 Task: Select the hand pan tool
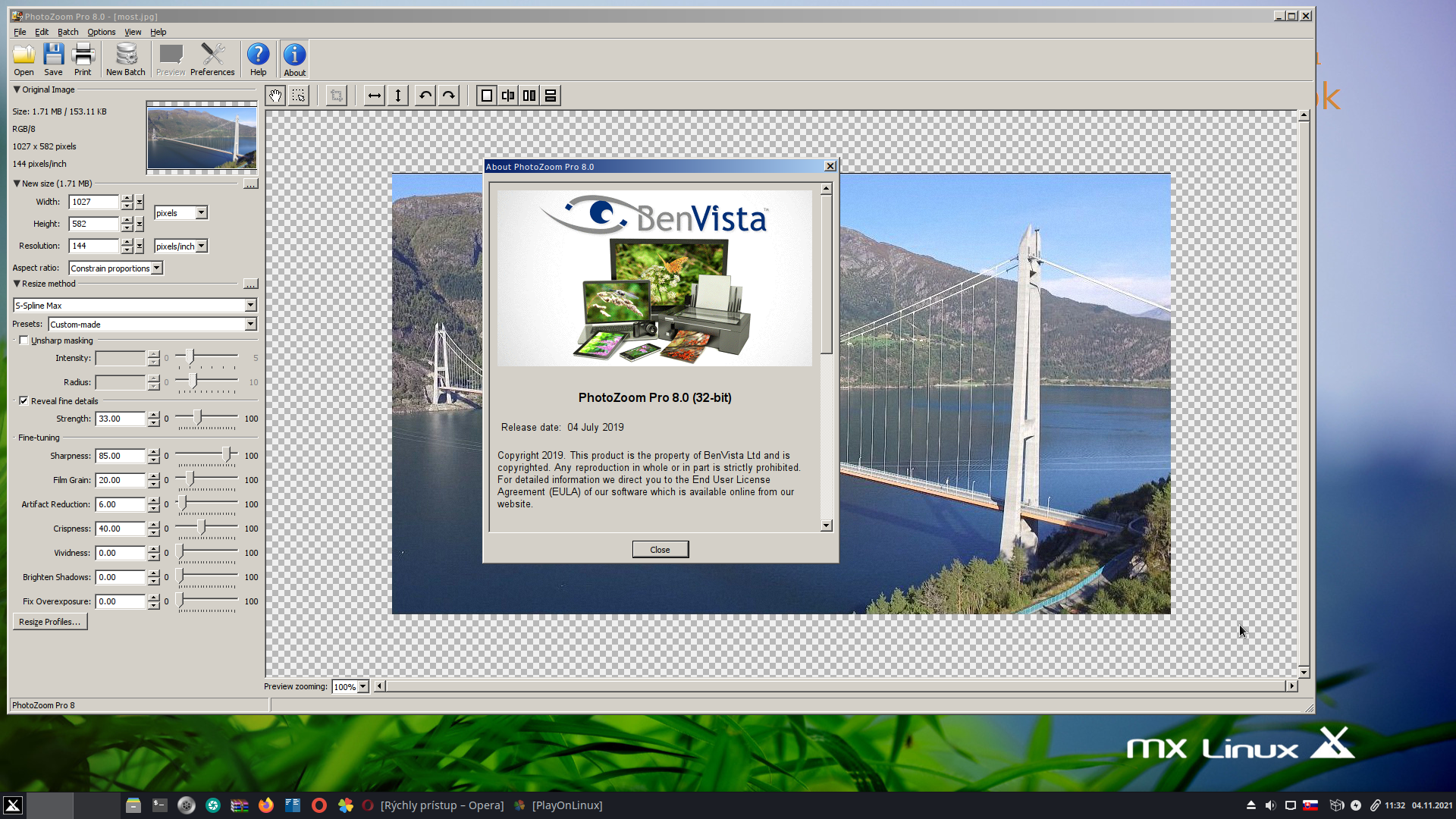coord(275,96)
